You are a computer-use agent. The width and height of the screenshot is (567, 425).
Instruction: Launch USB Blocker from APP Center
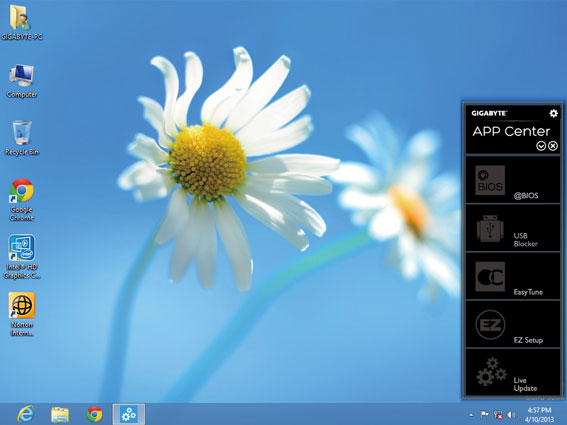pyautogui.click(x=512, y=228)
